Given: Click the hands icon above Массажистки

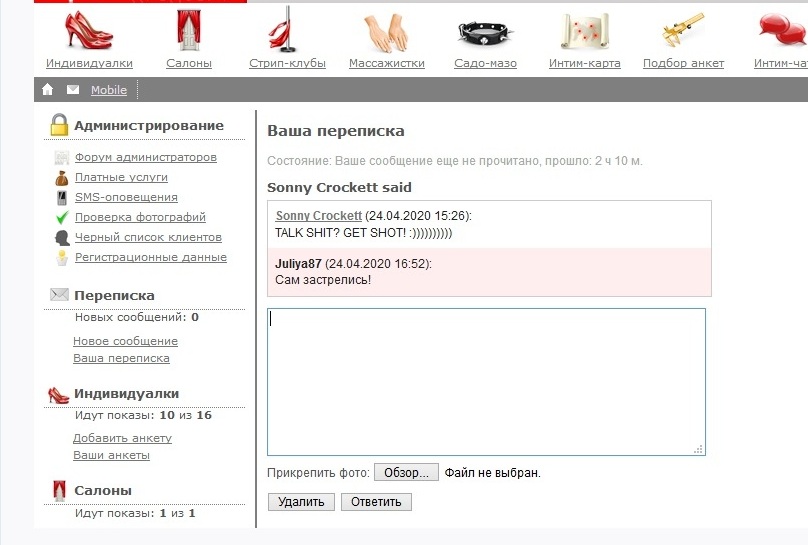Looking at the screenshot, I should pyautogui.click(x=386, y=32).
